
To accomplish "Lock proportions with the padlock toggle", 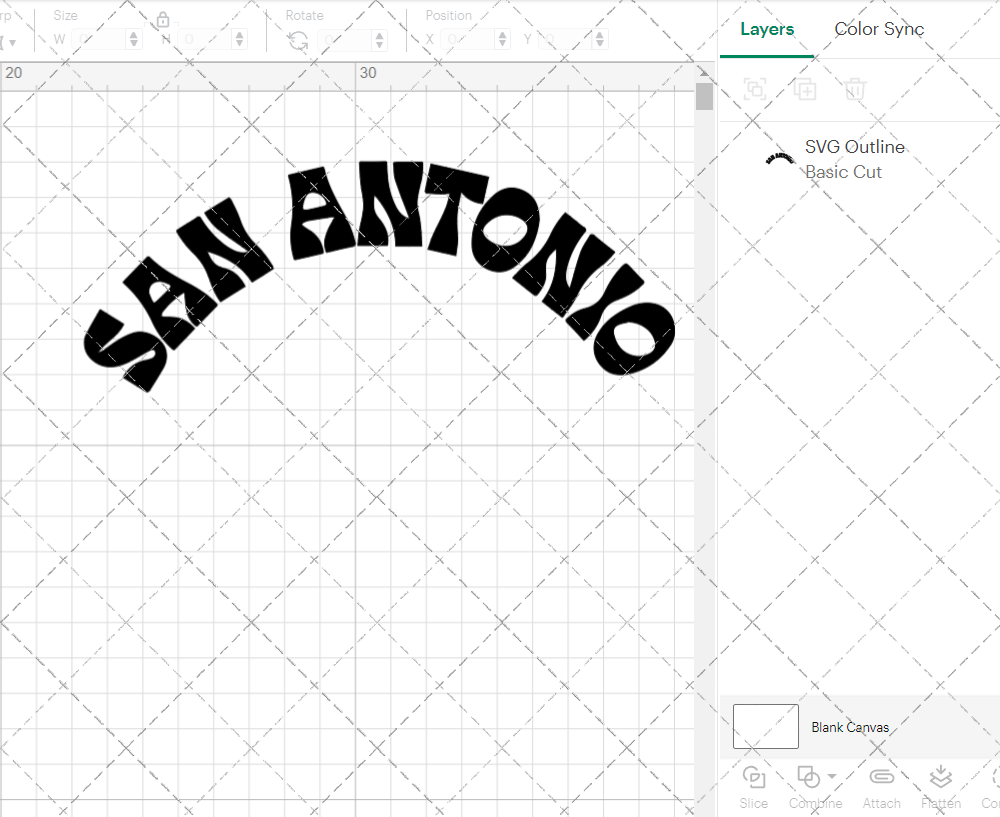I will click(x=162, y=19).
